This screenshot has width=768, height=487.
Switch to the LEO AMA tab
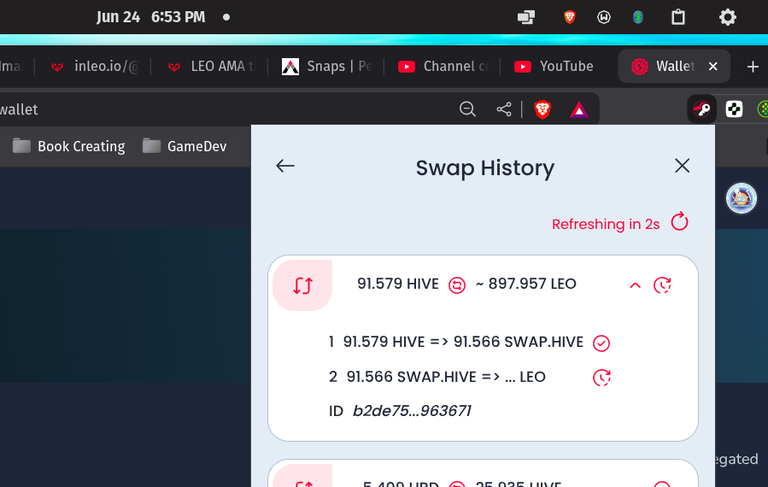click(213, 66)
